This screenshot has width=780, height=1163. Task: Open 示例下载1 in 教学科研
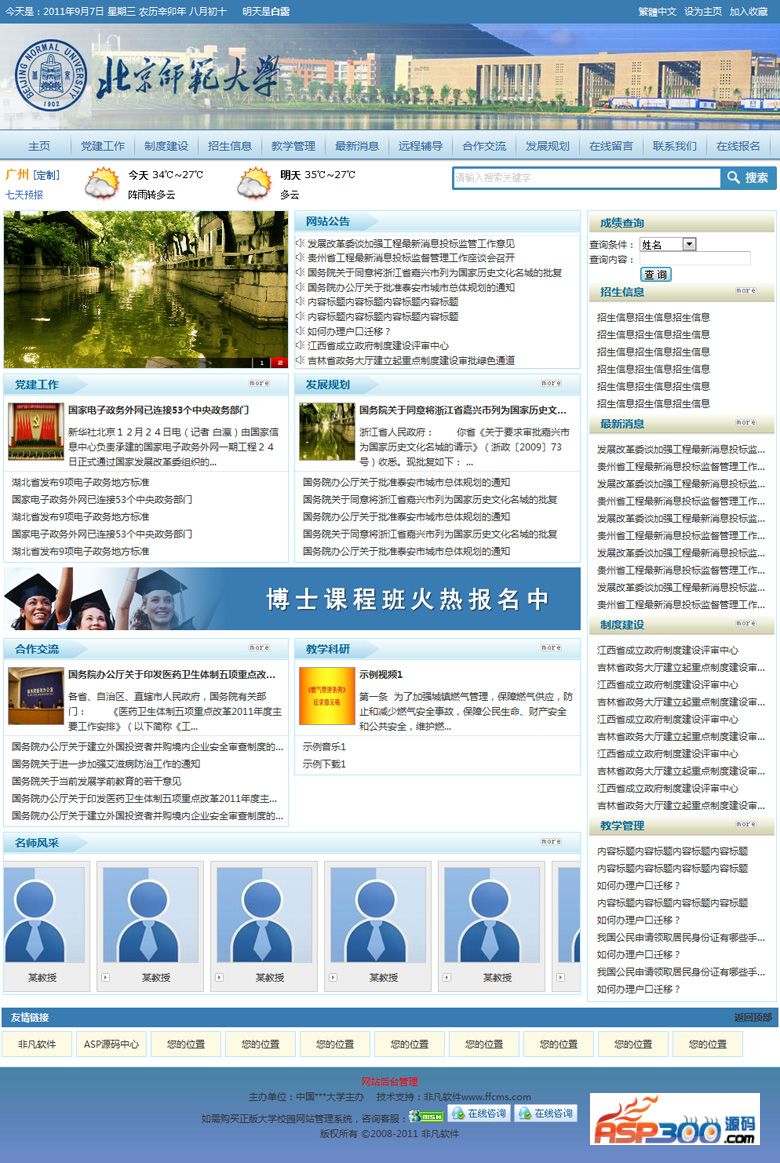click(x=324, y=763)
